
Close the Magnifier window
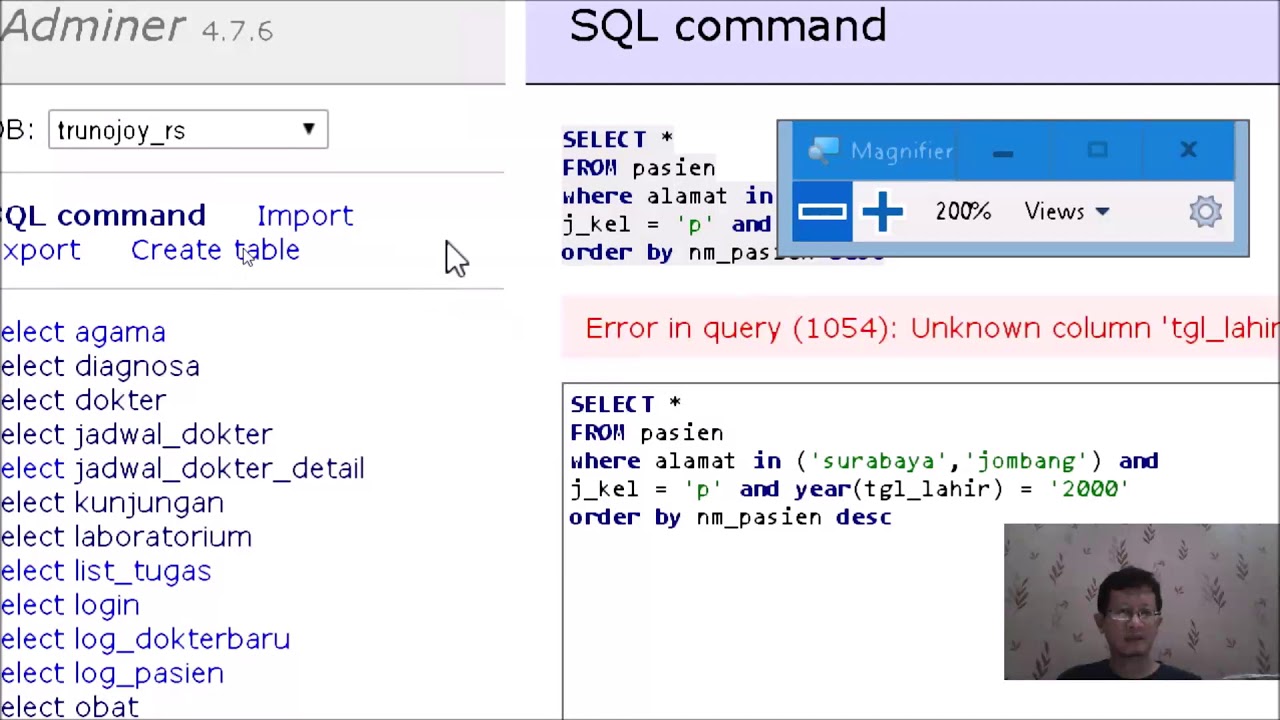click(1188, 151)
